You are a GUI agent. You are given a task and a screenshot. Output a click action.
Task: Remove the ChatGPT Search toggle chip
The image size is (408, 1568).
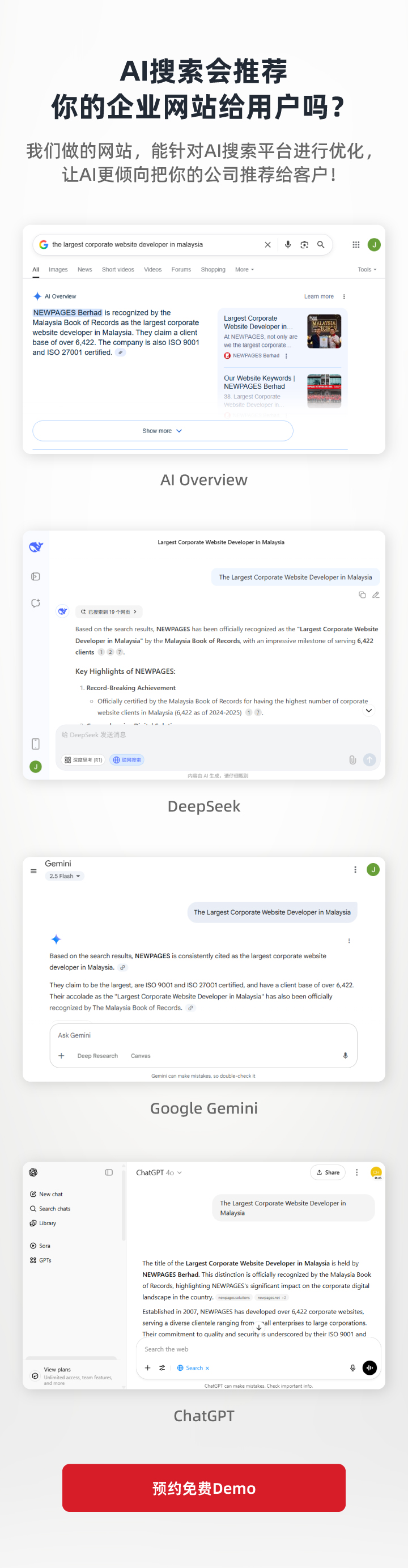[x=207, y=1368]
